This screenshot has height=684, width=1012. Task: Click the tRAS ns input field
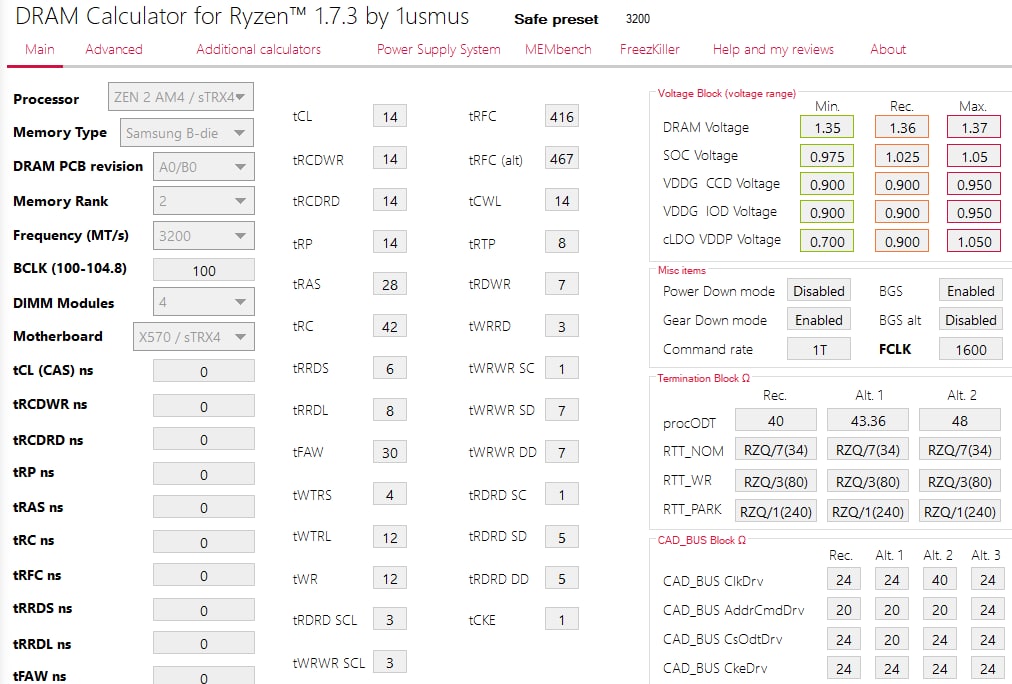click(x=203, y=507)
